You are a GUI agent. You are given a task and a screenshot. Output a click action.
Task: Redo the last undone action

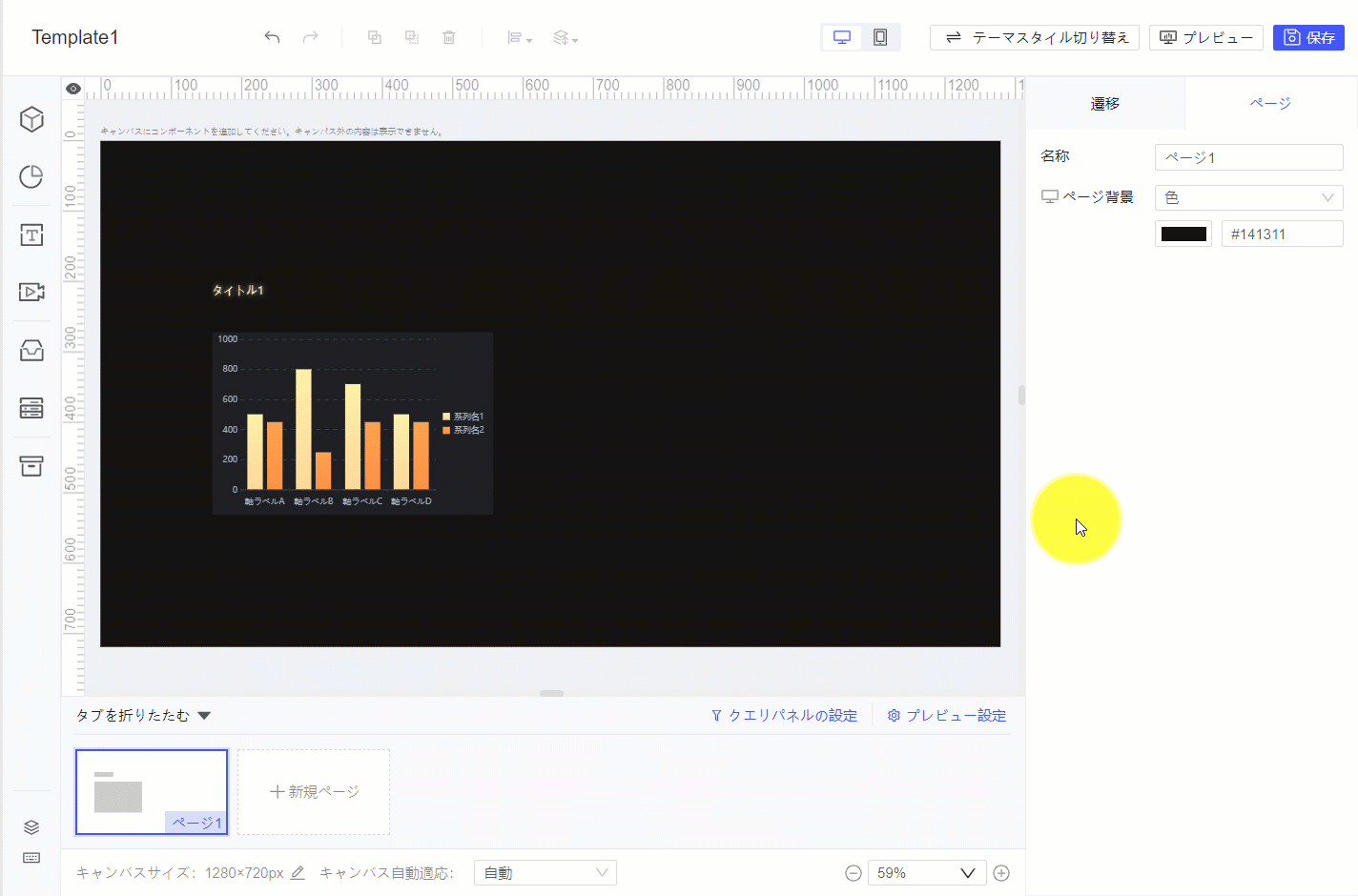pos(310,37)
